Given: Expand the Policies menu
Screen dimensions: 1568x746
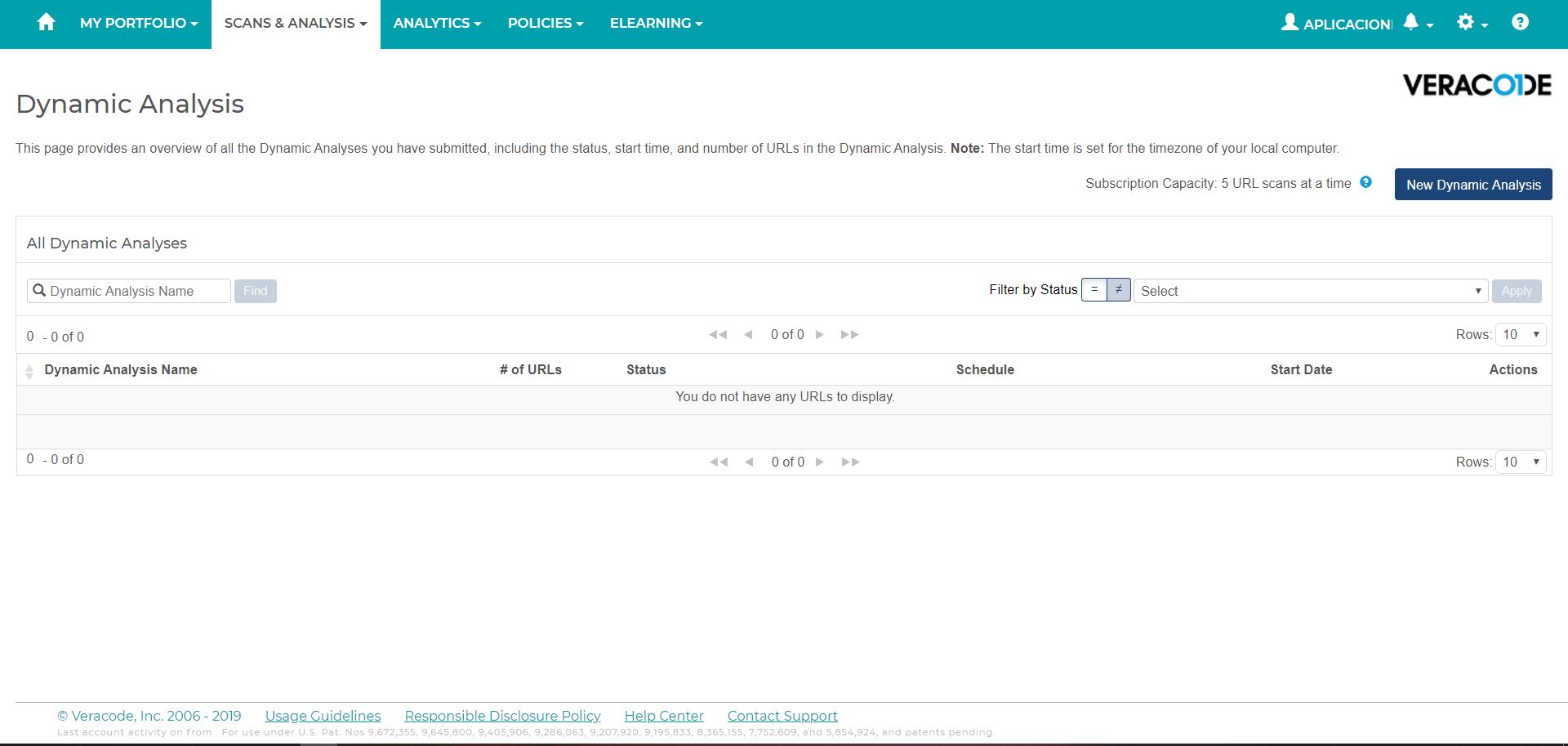Looking at the screenshot, I should (546, 24).
